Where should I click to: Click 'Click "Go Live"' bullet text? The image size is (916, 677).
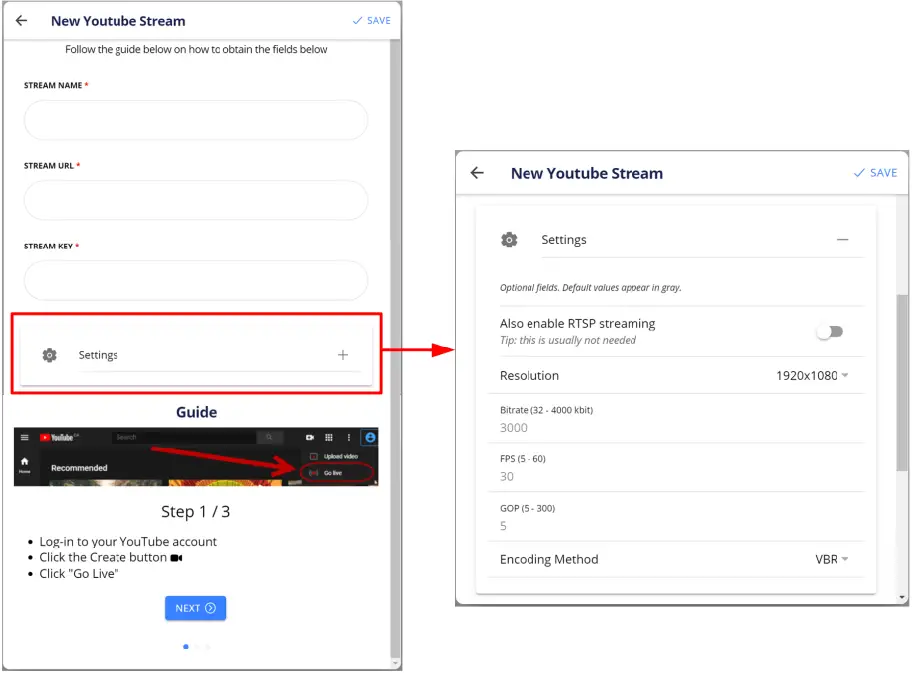(x=79, y=574)
